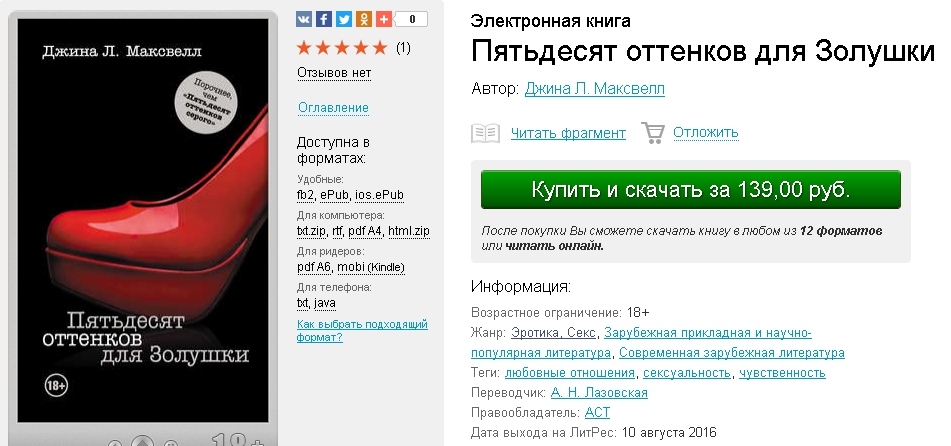Open tag 'сексуальность'
The image size is (951, 446).
pos(687,373)
